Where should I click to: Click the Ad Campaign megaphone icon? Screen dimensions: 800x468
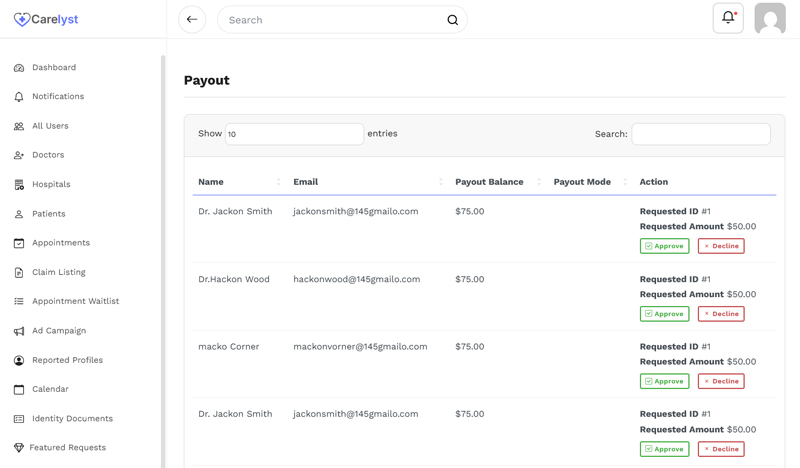click(19, 331)
